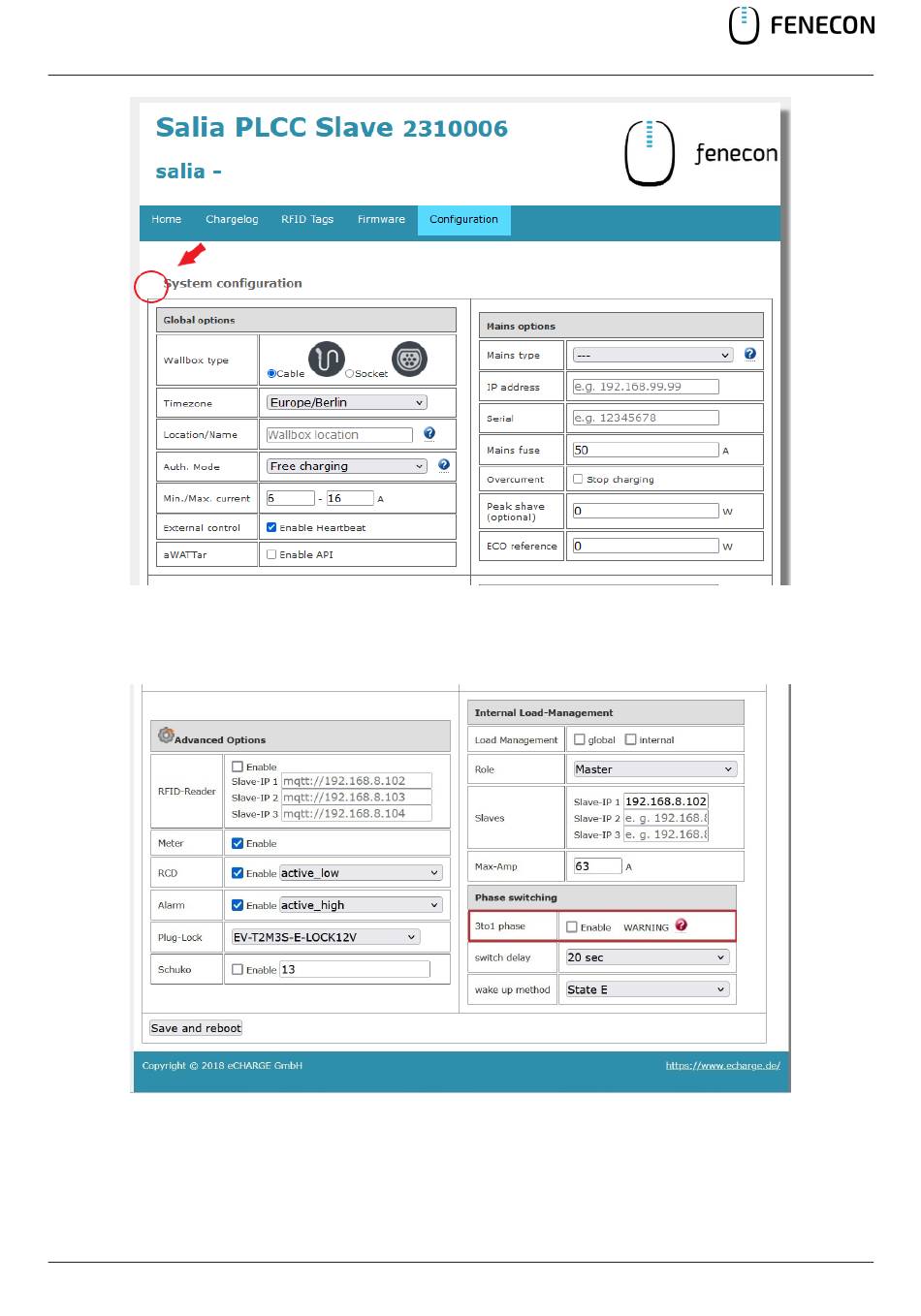Image resolution: width=921 pixels, height=1316 pixels.
Task: Go to the Home tab
Action: (167, 220)
